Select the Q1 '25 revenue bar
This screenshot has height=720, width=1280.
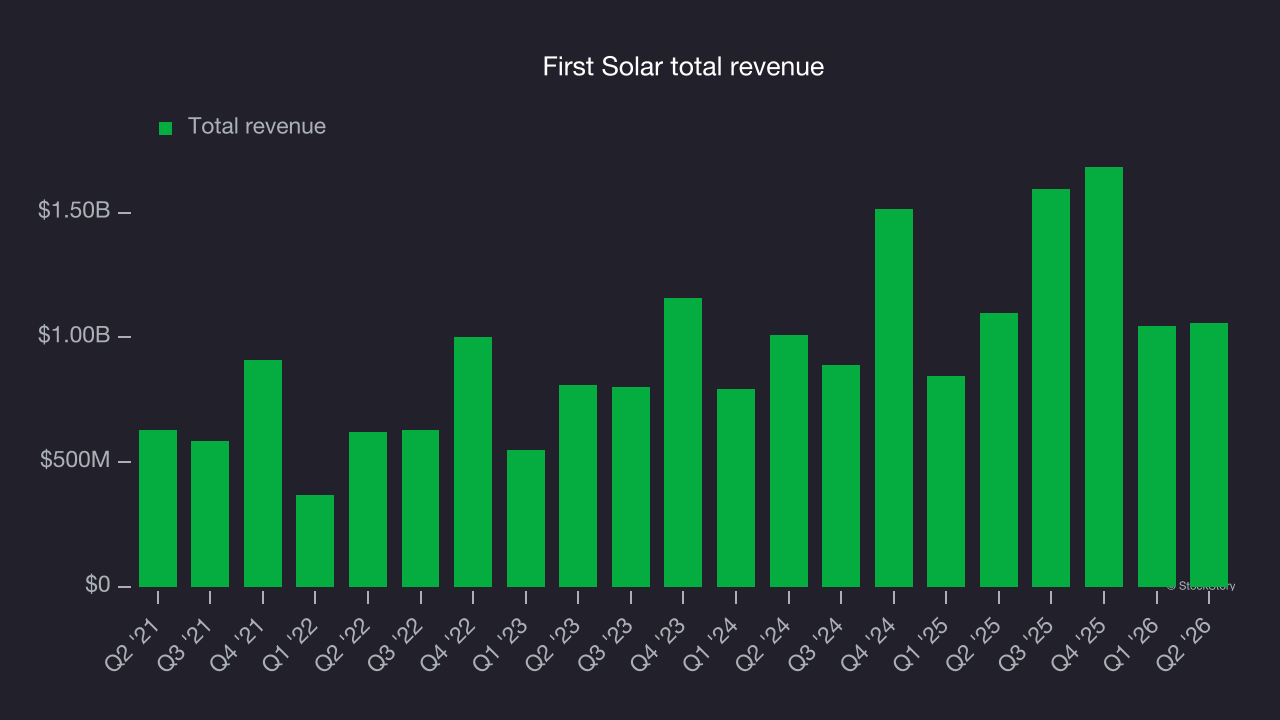coord(946,481)
